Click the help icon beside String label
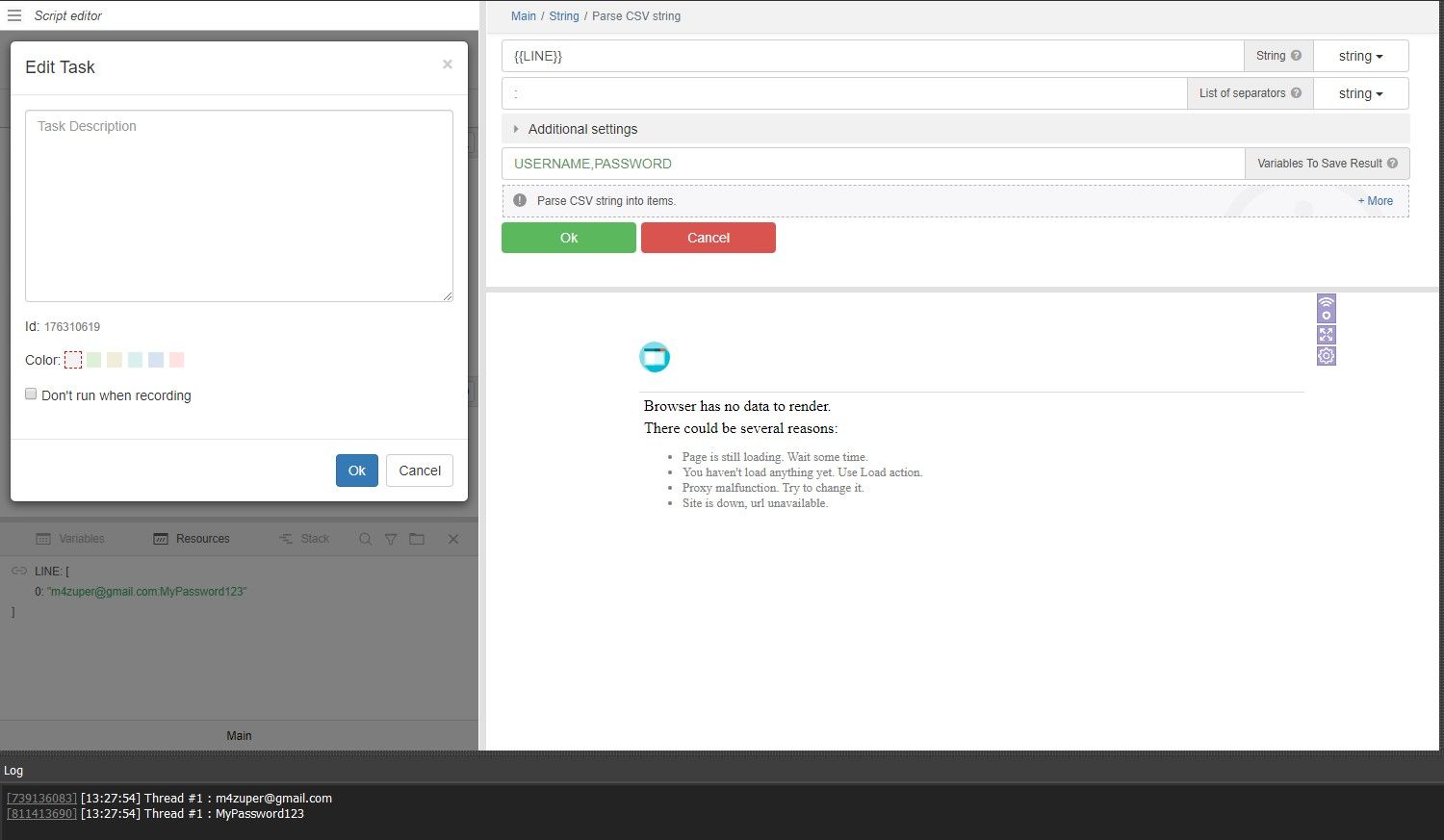Image resolution: width=1444 pixels, height=840 pixels. pos(1296,56)
